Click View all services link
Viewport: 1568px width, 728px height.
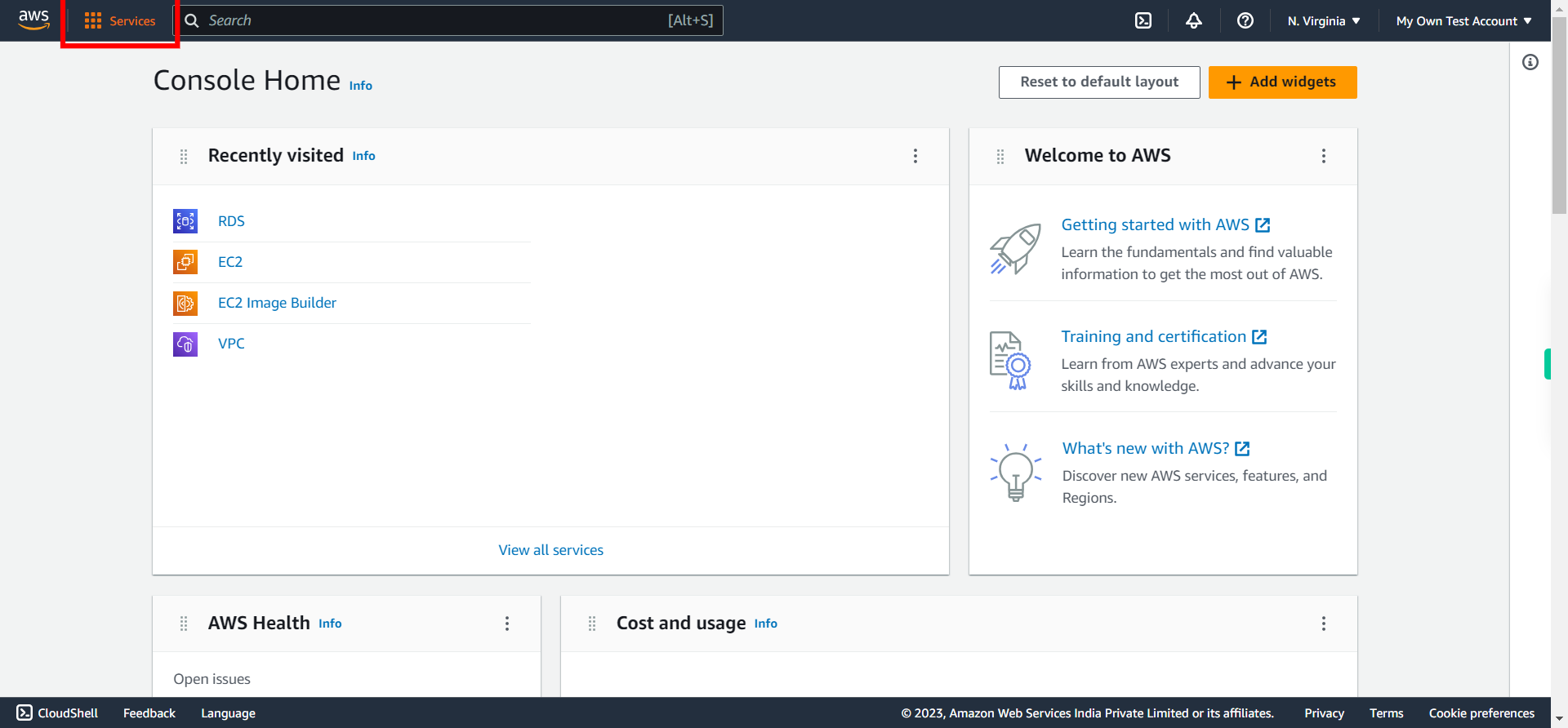pos(551,550)
